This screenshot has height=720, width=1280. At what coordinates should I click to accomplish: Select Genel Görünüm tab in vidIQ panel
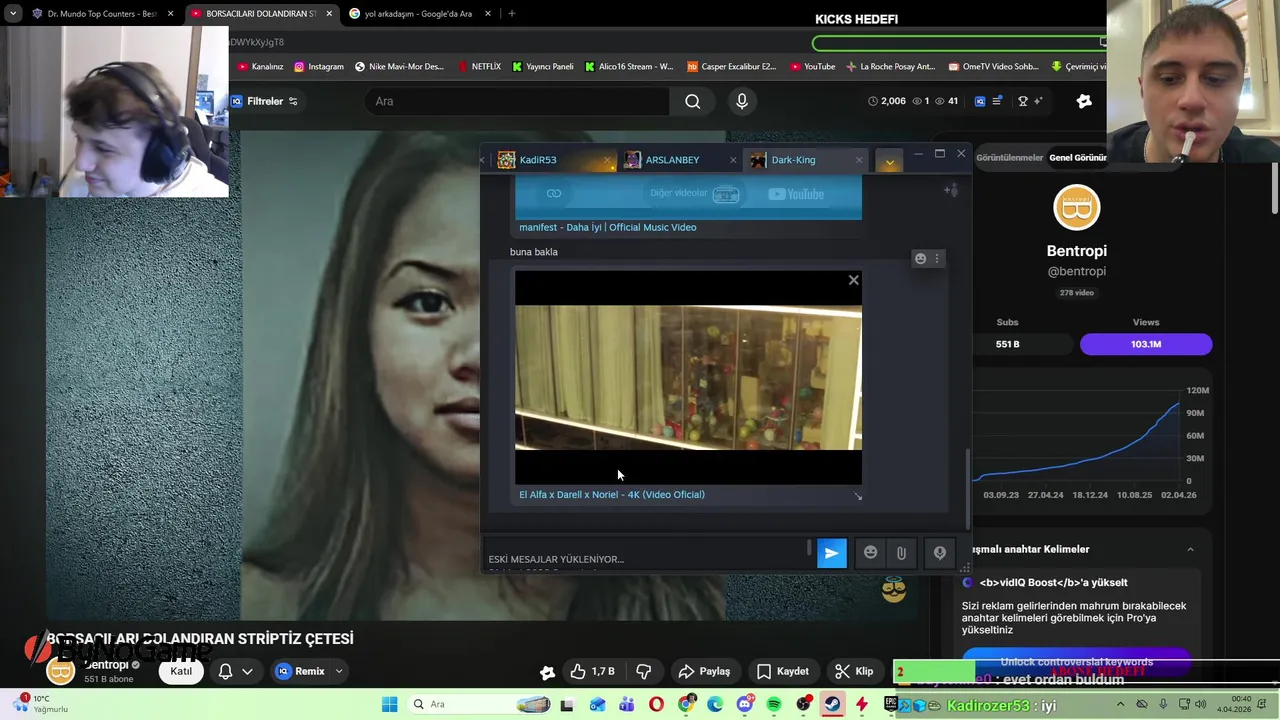click(1077, 158)
